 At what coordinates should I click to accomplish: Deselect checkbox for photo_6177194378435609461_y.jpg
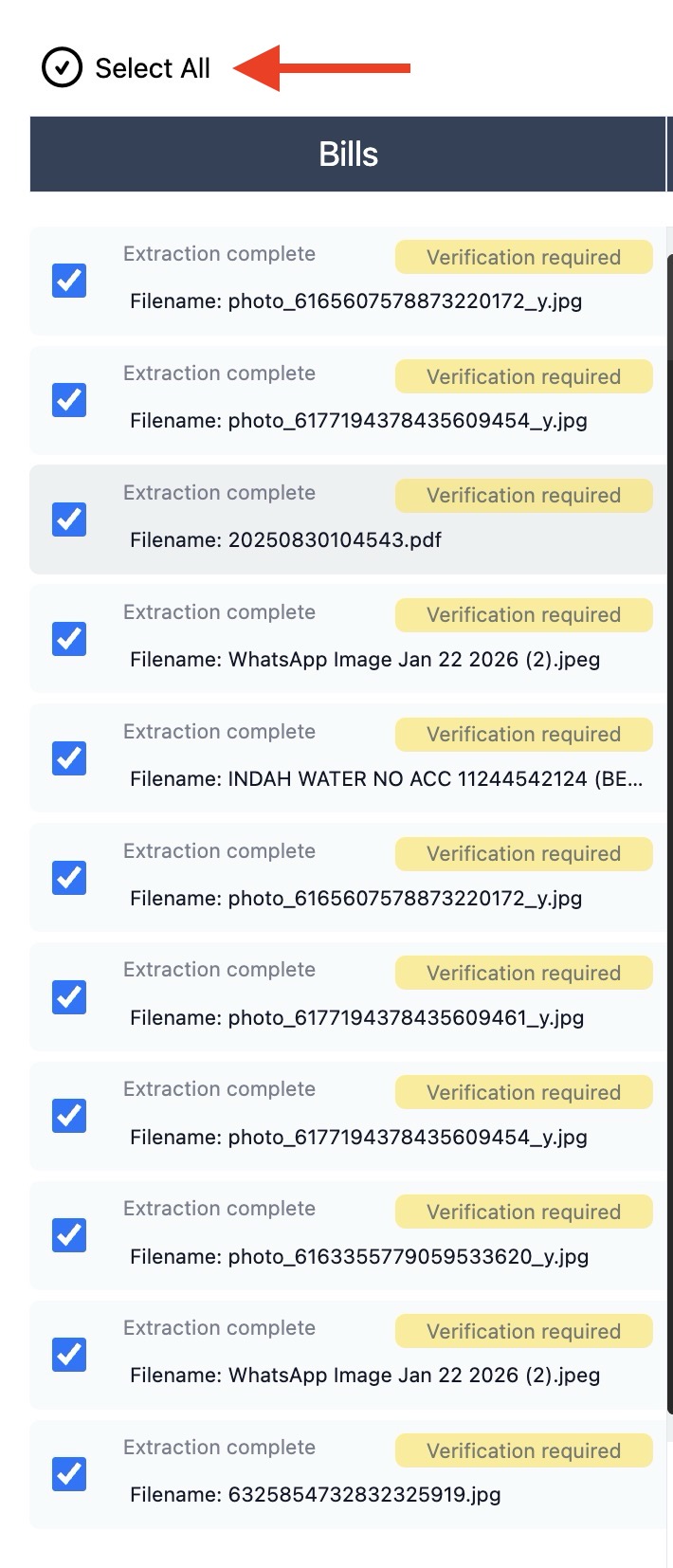(x=69, y=997)
